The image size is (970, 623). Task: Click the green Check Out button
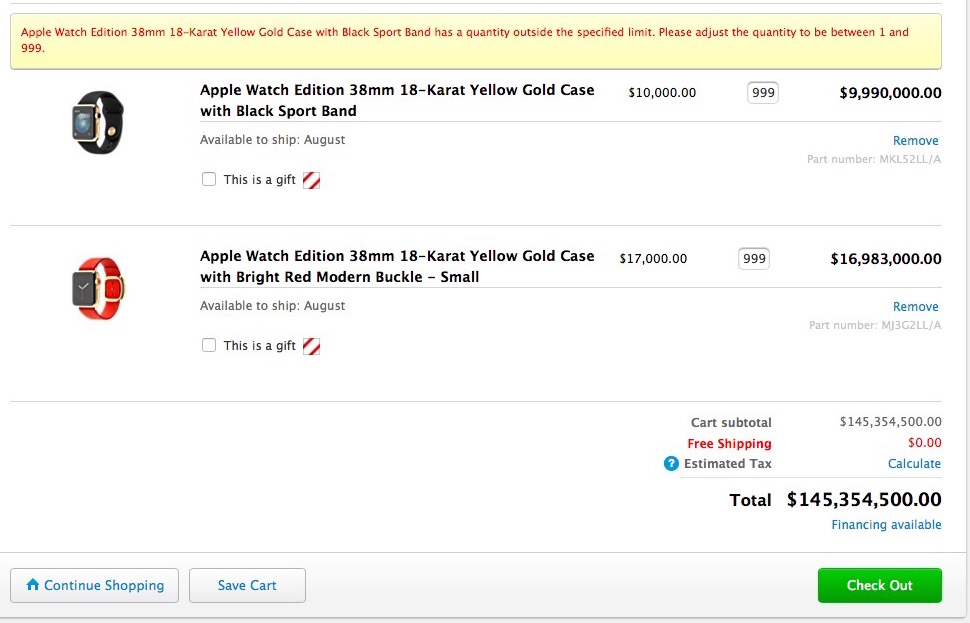click(880, 585)
